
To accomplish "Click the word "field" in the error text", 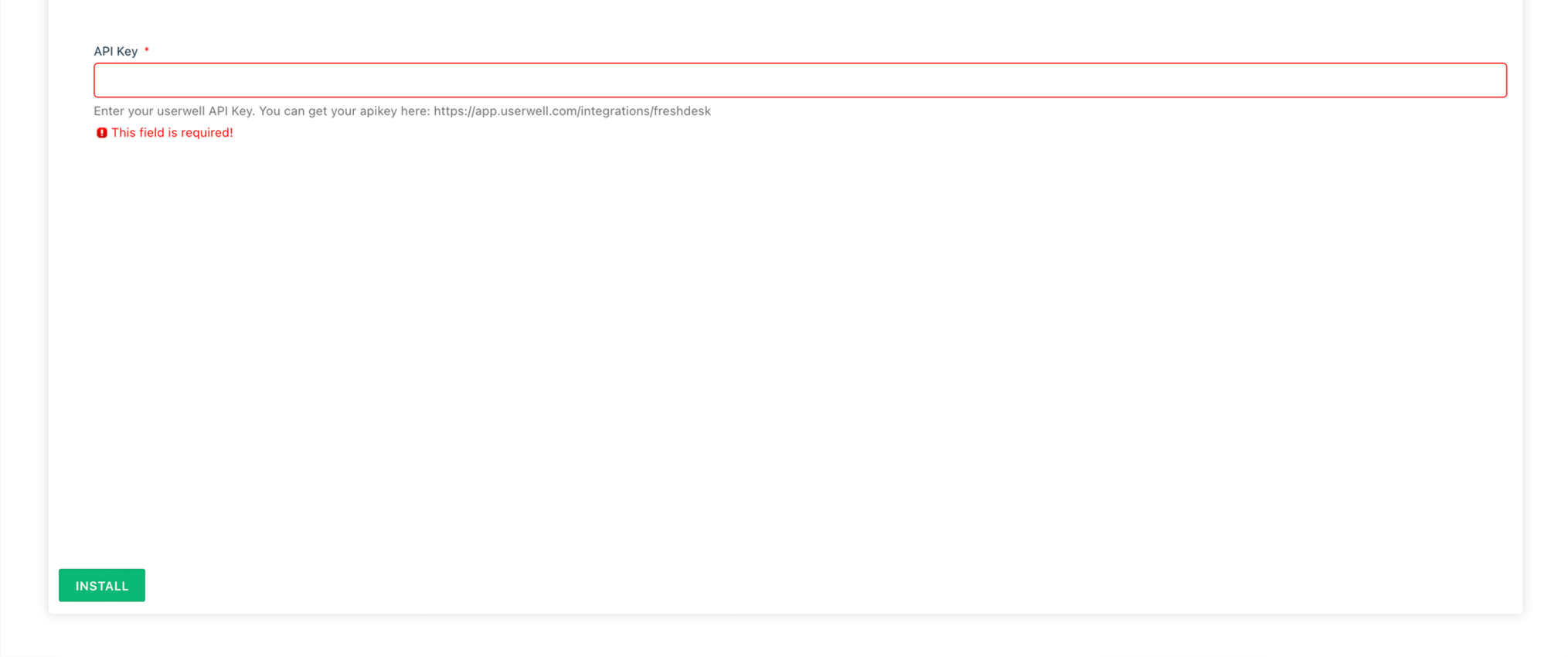I will pyautogui.click(x=151, y=133).
